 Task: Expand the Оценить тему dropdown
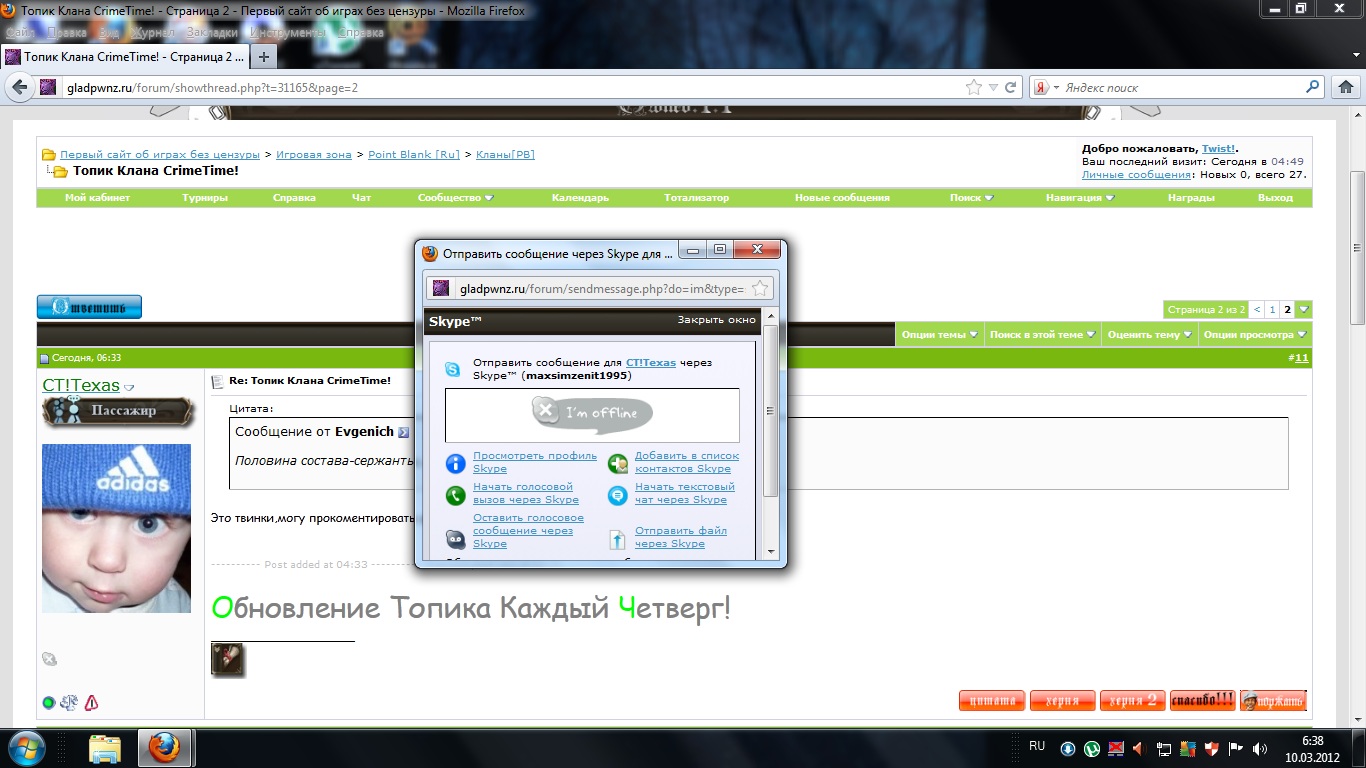(x=1149, y=335)
